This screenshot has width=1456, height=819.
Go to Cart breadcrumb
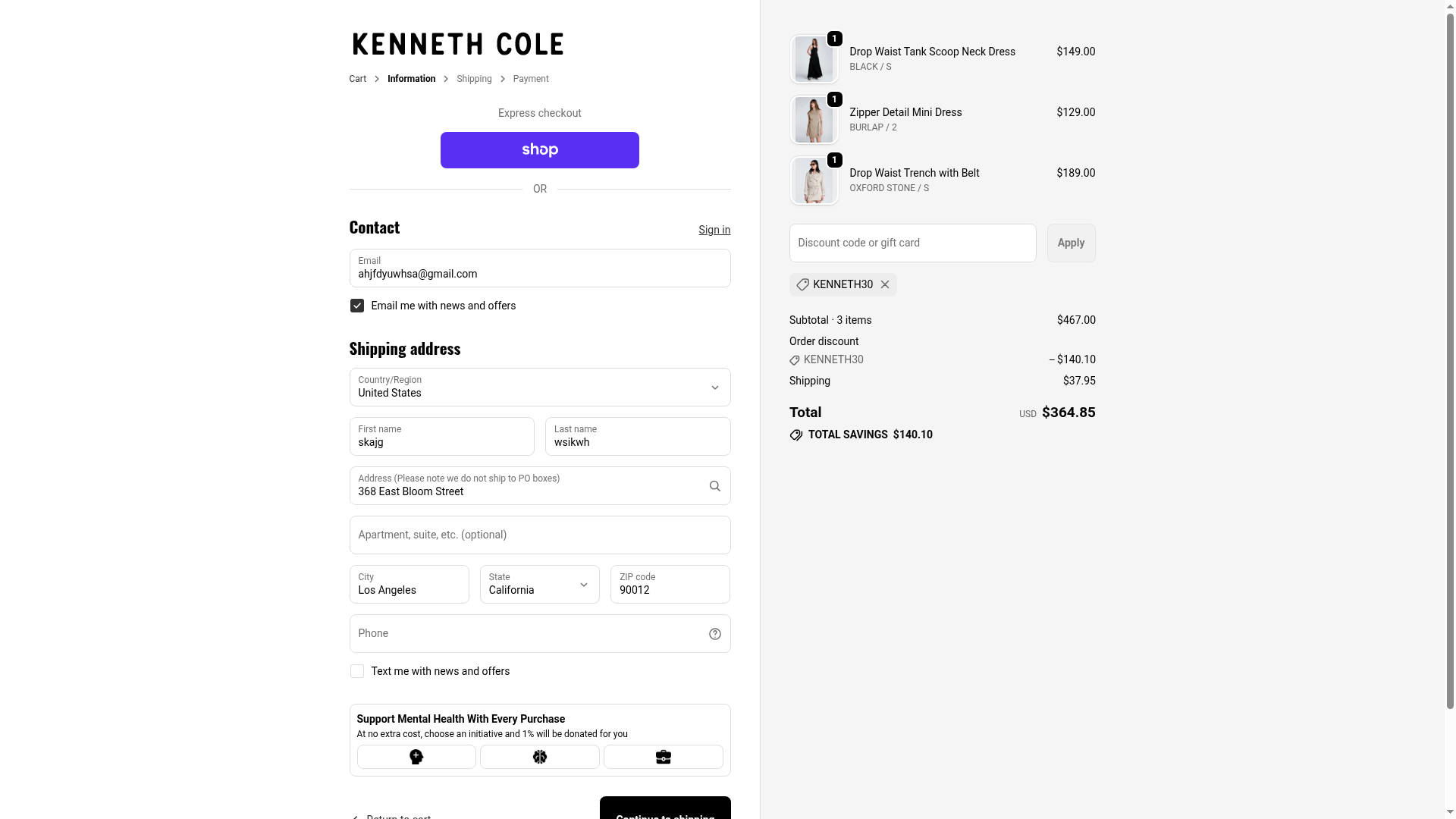pyautogui.click(x=357, y=79)
